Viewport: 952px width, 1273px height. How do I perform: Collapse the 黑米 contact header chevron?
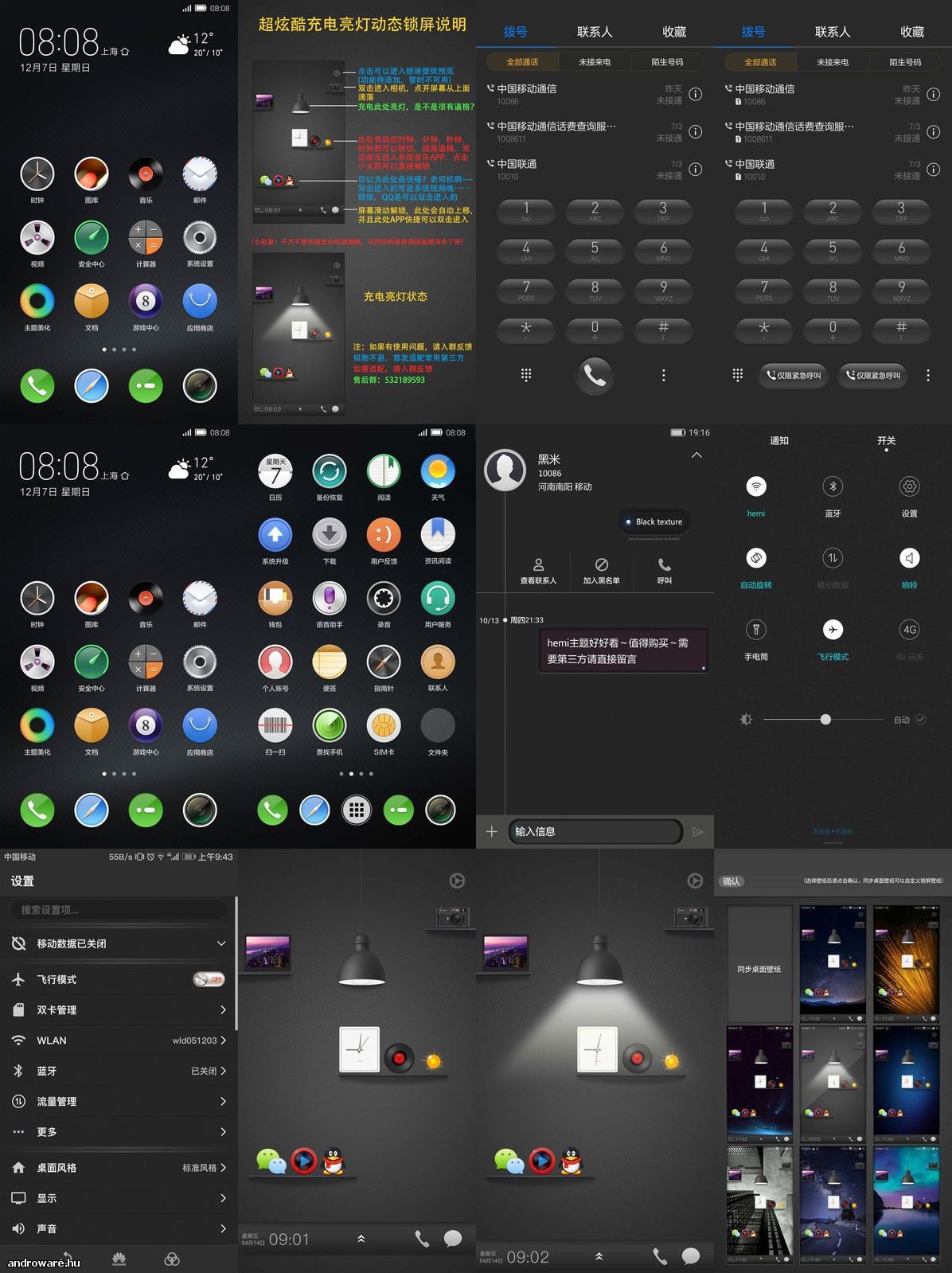pyautogui.click(x=696, y=455)
